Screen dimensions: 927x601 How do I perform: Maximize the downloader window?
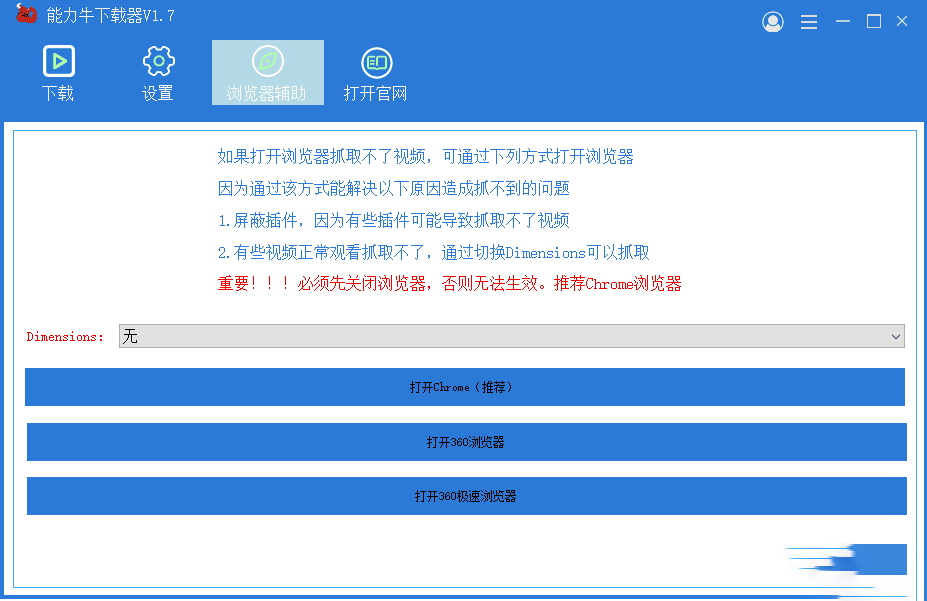[874, 22]
